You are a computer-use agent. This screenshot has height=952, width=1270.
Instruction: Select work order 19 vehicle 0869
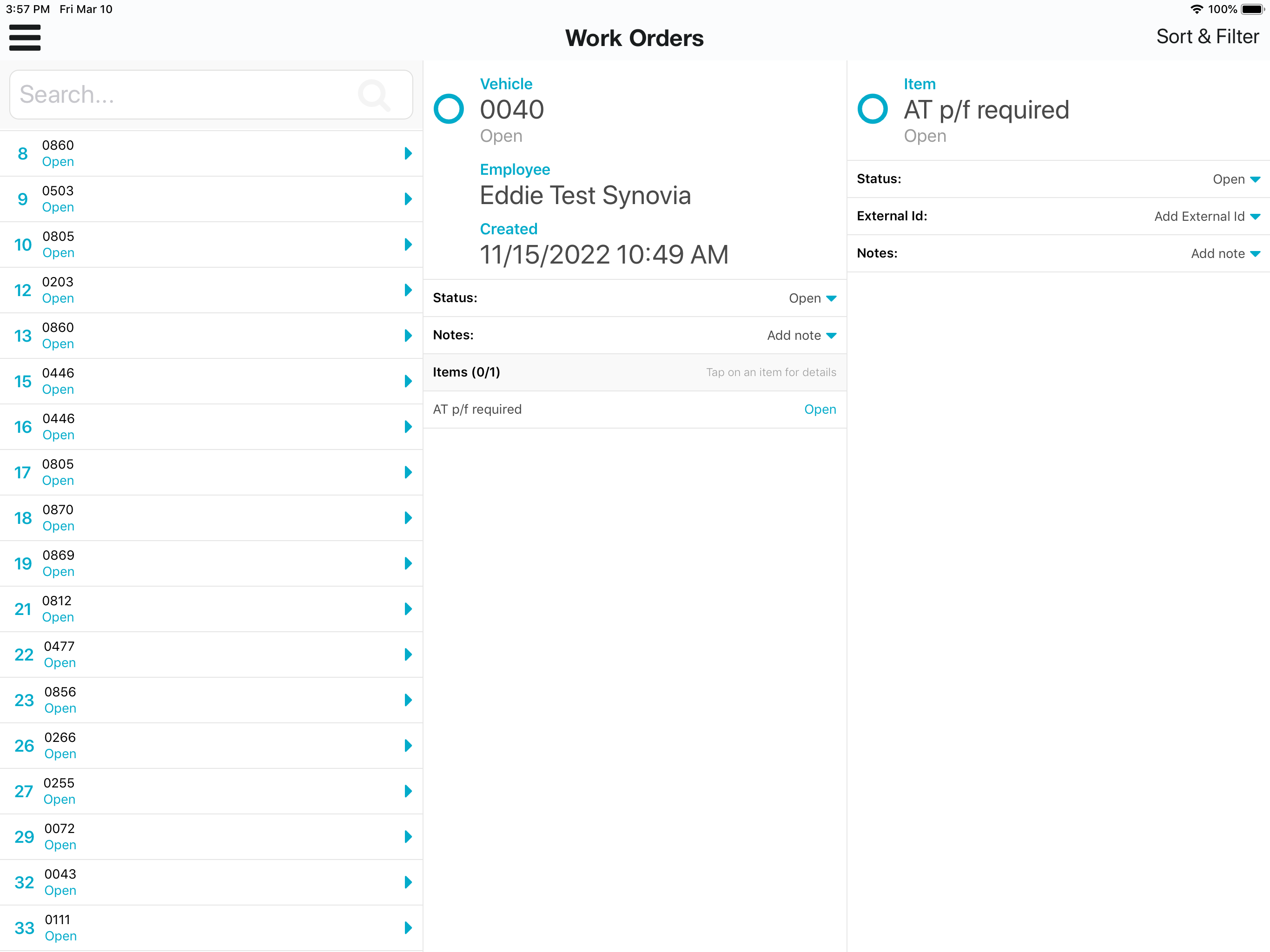click(x=212, y=563)
